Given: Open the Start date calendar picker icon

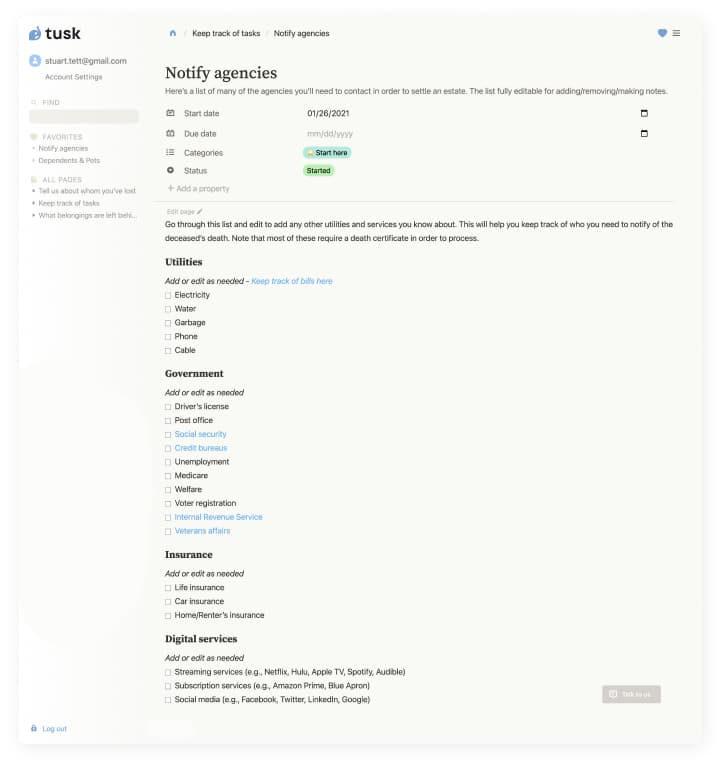Looking at the screenshot, I should 643,113.
